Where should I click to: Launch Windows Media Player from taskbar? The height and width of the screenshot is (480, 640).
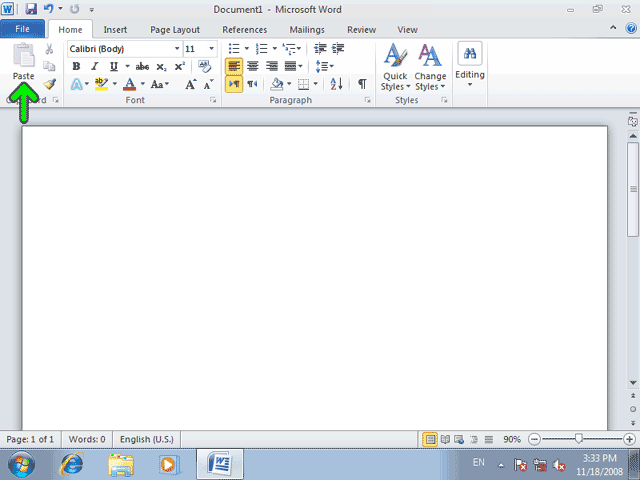point(169,464)
